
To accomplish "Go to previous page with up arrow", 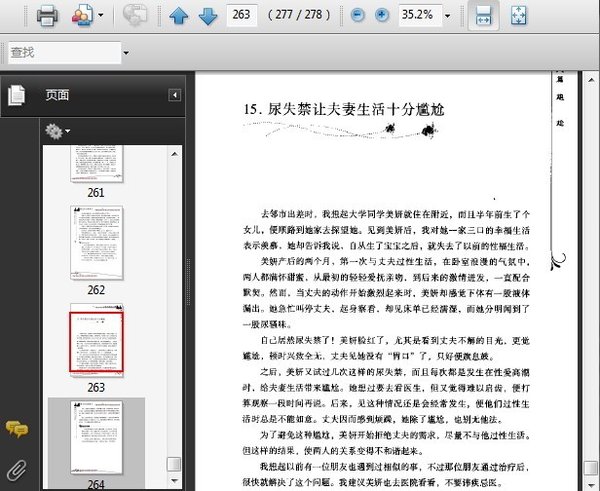I will pyautogui.click(x=178, y=16).
